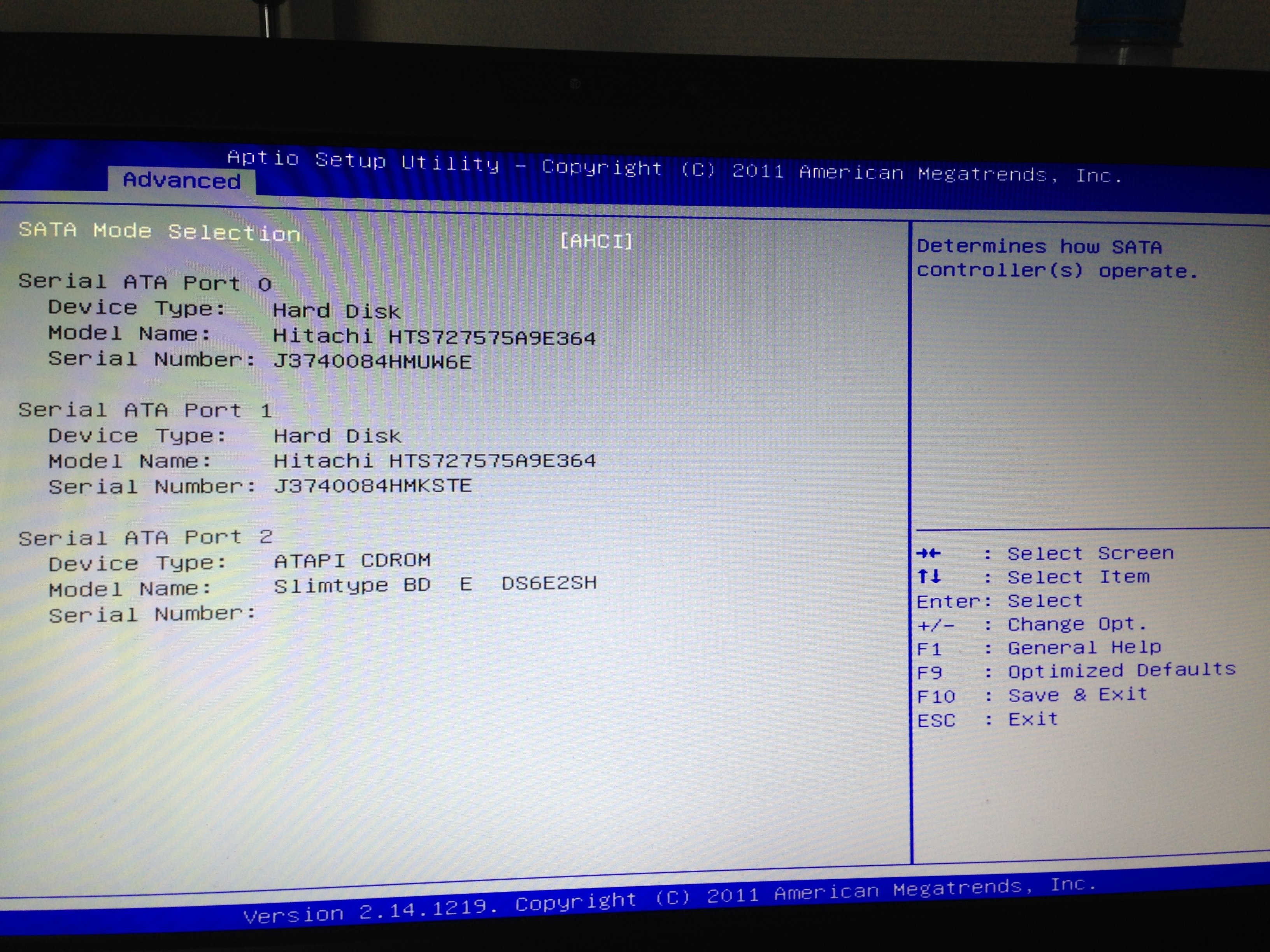This screenshot has height=952, width=1270.
Task: Click the Serial ATA Port 1 heading
Action: [x=145, y=410]
